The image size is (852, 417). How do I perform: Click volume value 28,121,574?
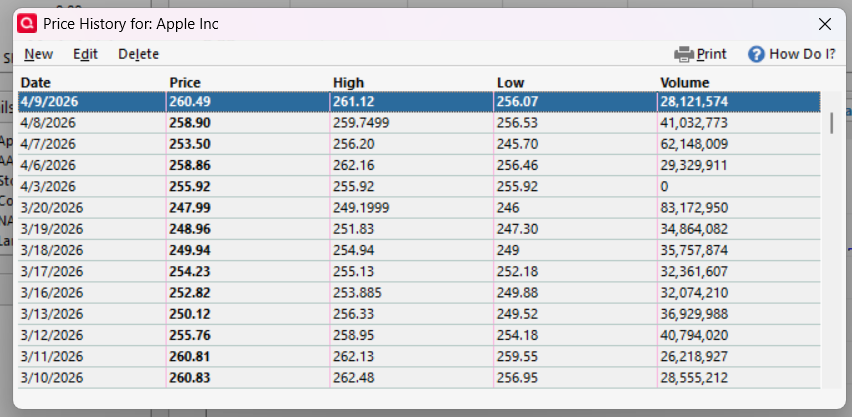click(x=694, y=102)
